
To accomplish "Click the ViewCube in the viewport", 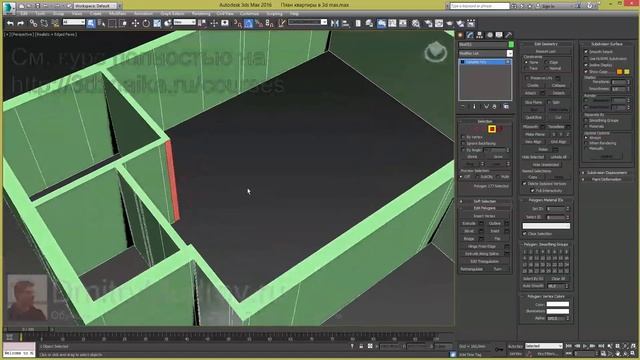I will pyautogui.click(x=436, y=52).
